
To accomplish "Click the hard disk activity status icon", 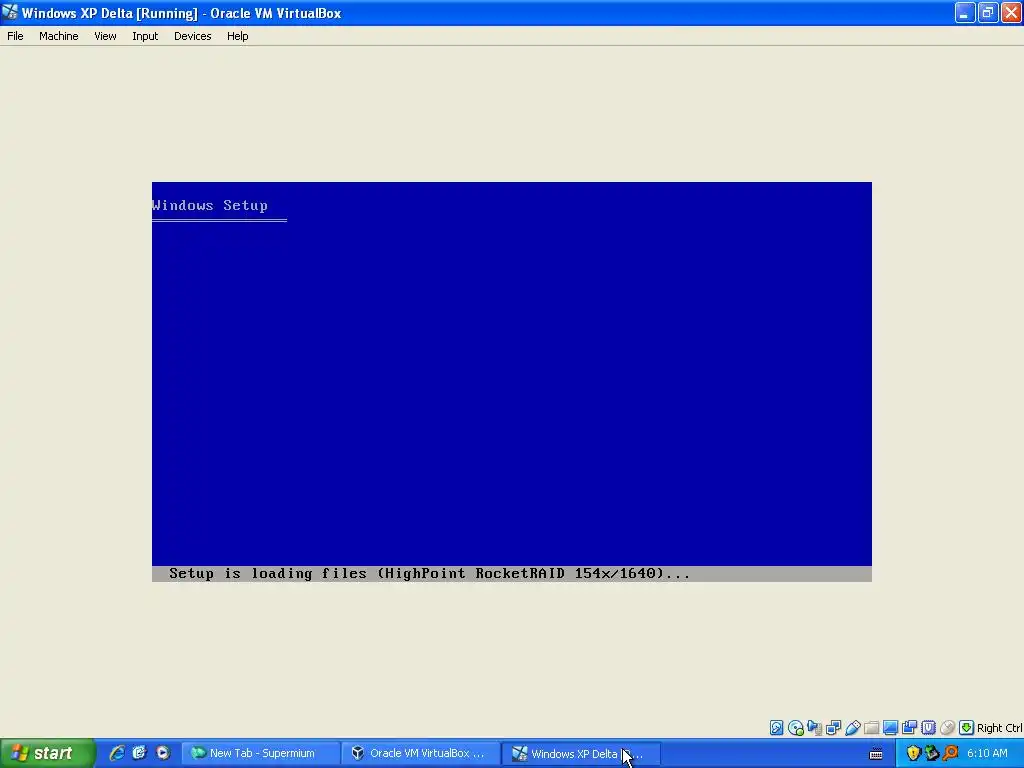I will click(776, 728).
